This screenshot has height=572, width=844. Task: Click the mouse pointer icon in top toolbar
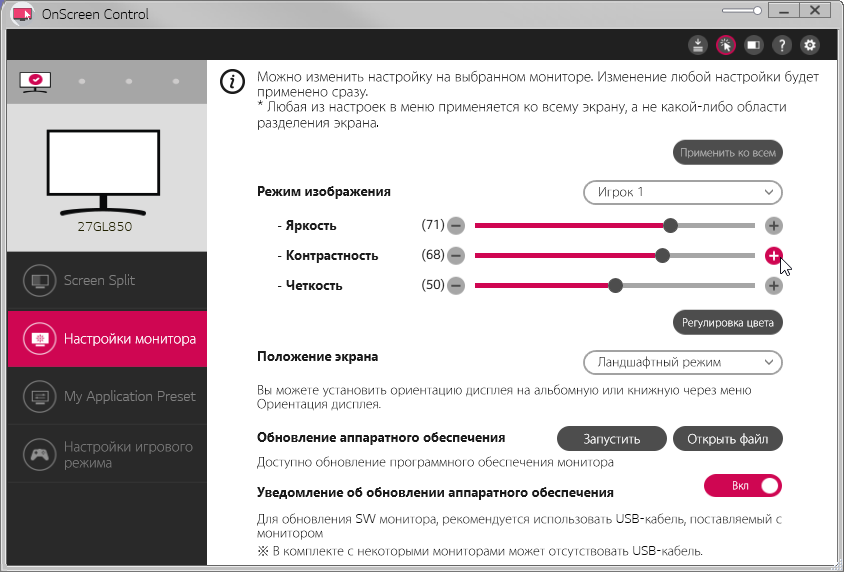point(726,45)
